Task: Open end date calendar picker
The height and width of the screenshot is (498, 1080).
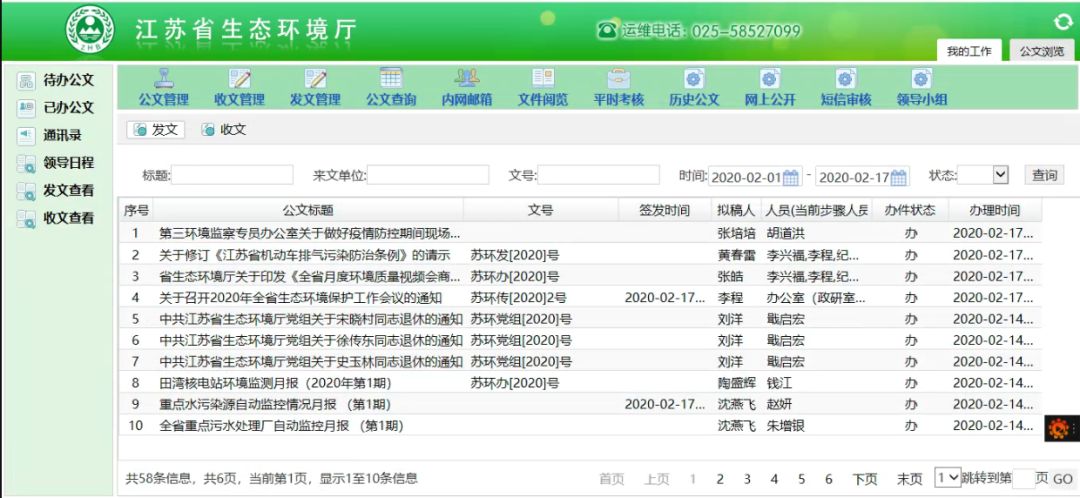Action: pos(898,177)
